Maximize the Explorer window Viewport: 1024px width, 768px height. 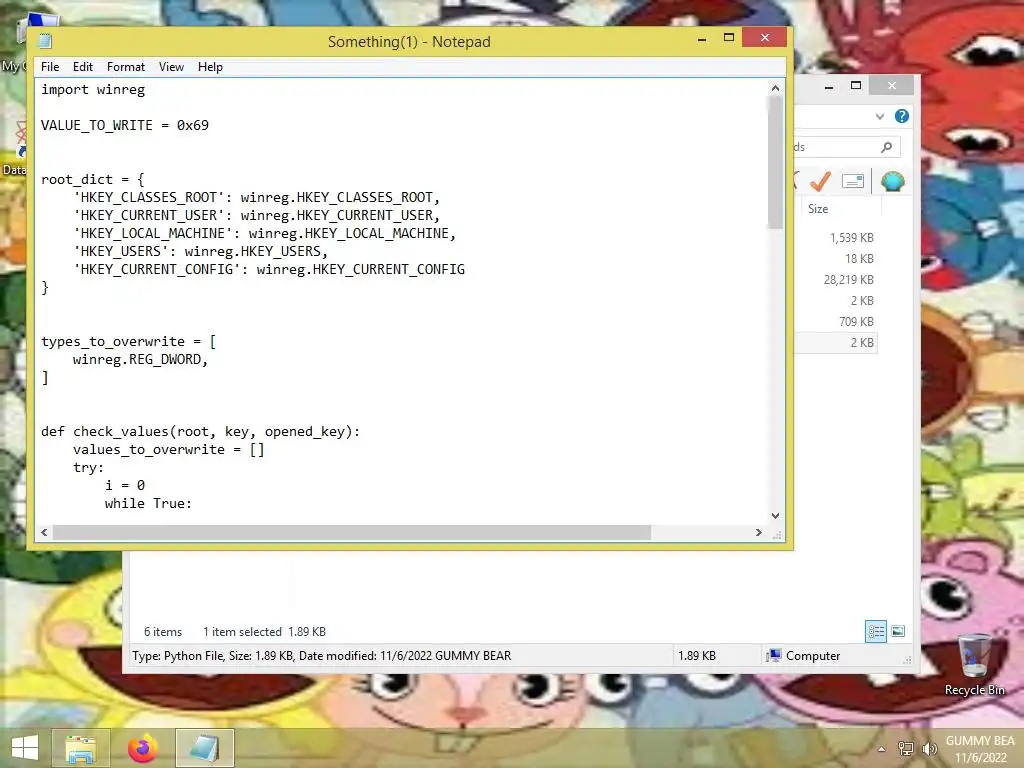856,86
